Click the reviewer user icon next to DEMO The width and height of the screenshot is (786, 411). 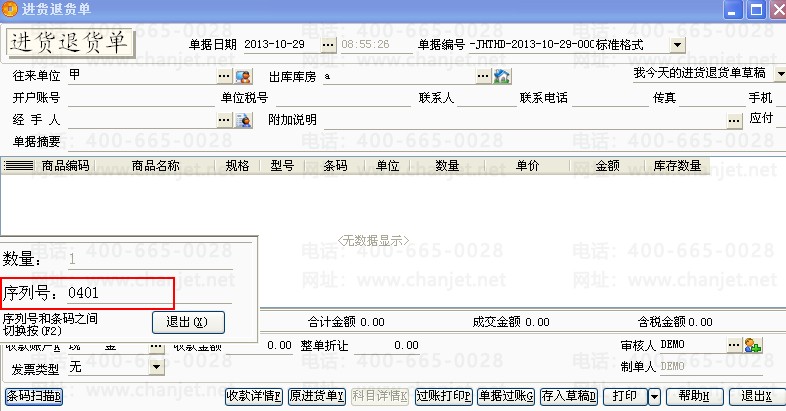pyautogui.click(x=753, y=345)
